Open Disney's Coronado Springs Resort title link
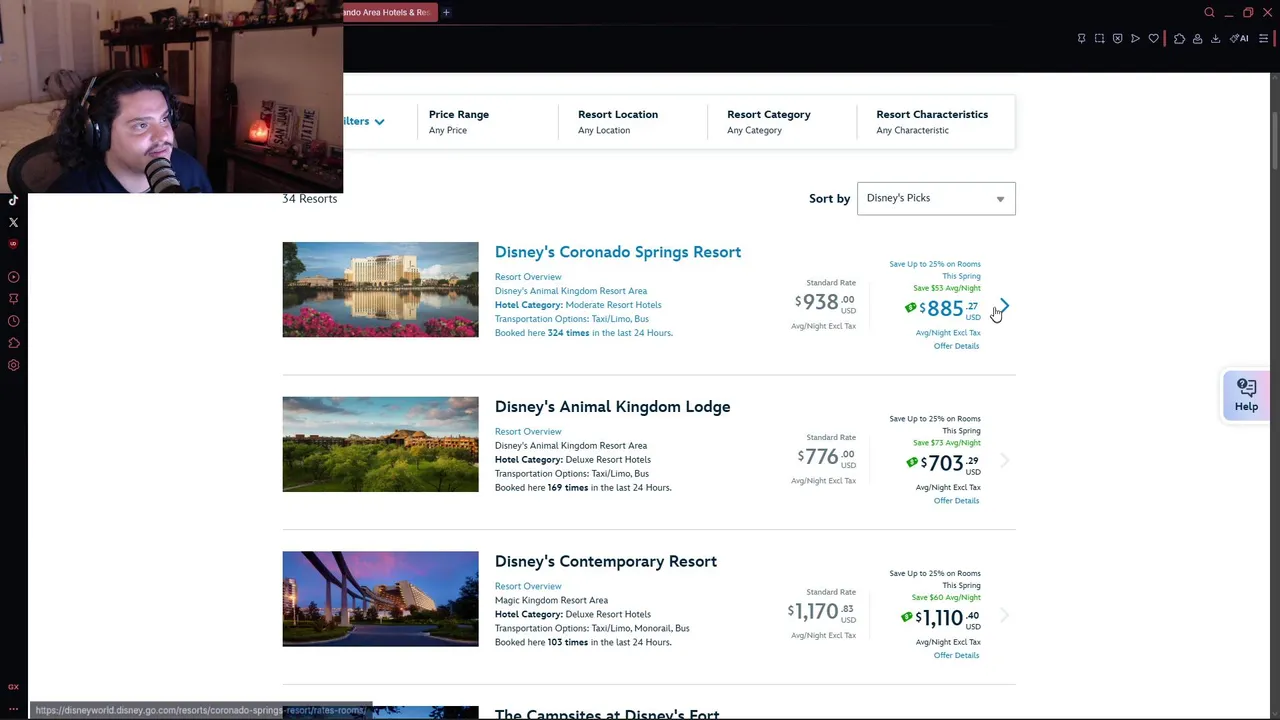The width and height of the screenshot is (1280, 720). [x=618, y=252]
